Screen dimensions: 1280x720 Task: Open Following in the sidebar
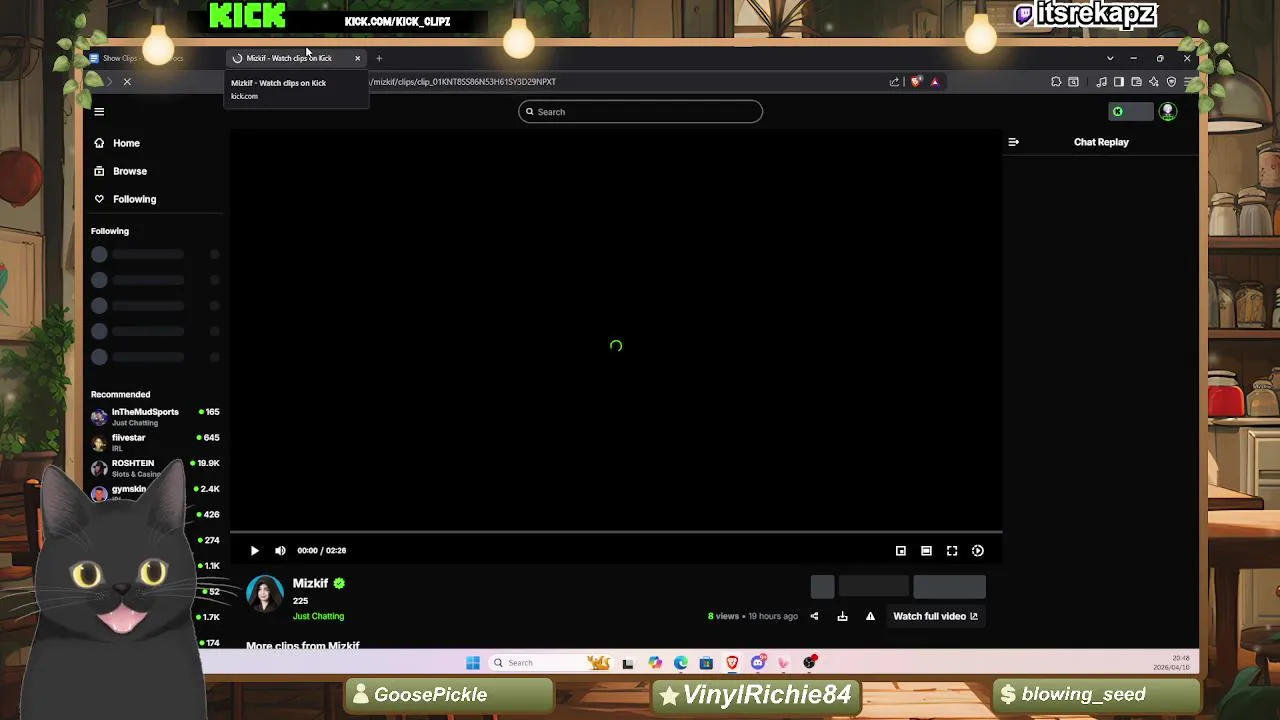(134, 199)
